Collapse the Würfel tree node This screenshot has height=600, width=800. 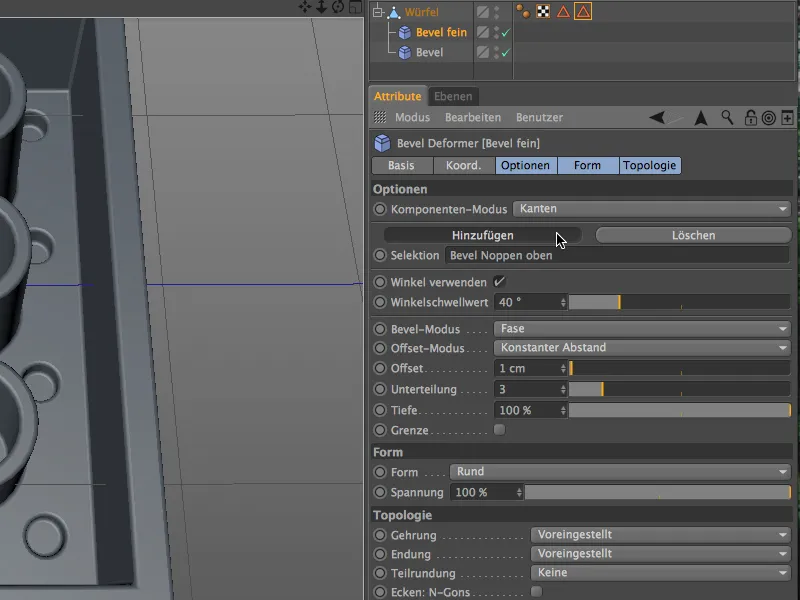pos(378,11)
